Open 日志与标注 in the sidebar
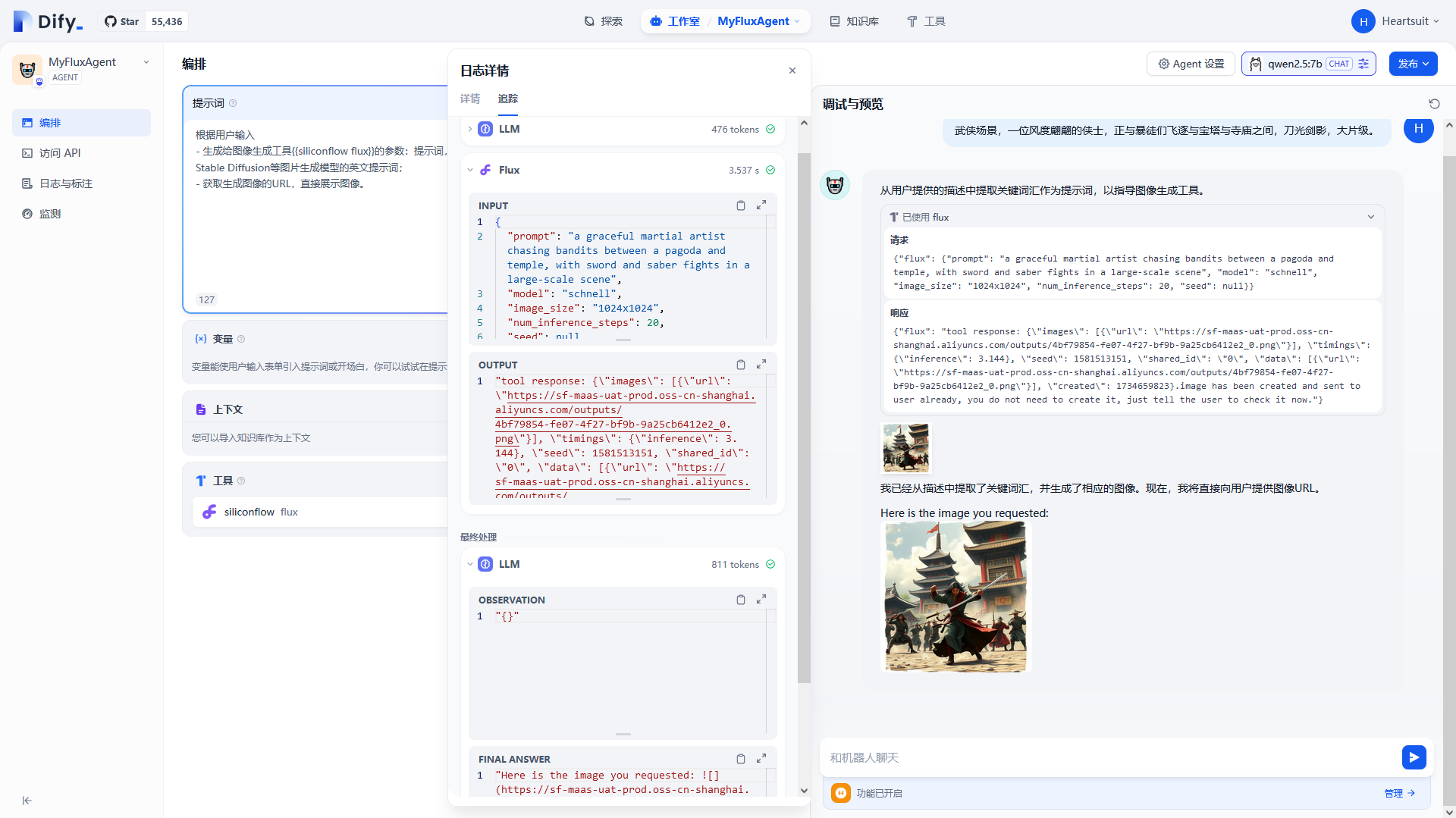1456x818 pixels. (x=81, y=183)
